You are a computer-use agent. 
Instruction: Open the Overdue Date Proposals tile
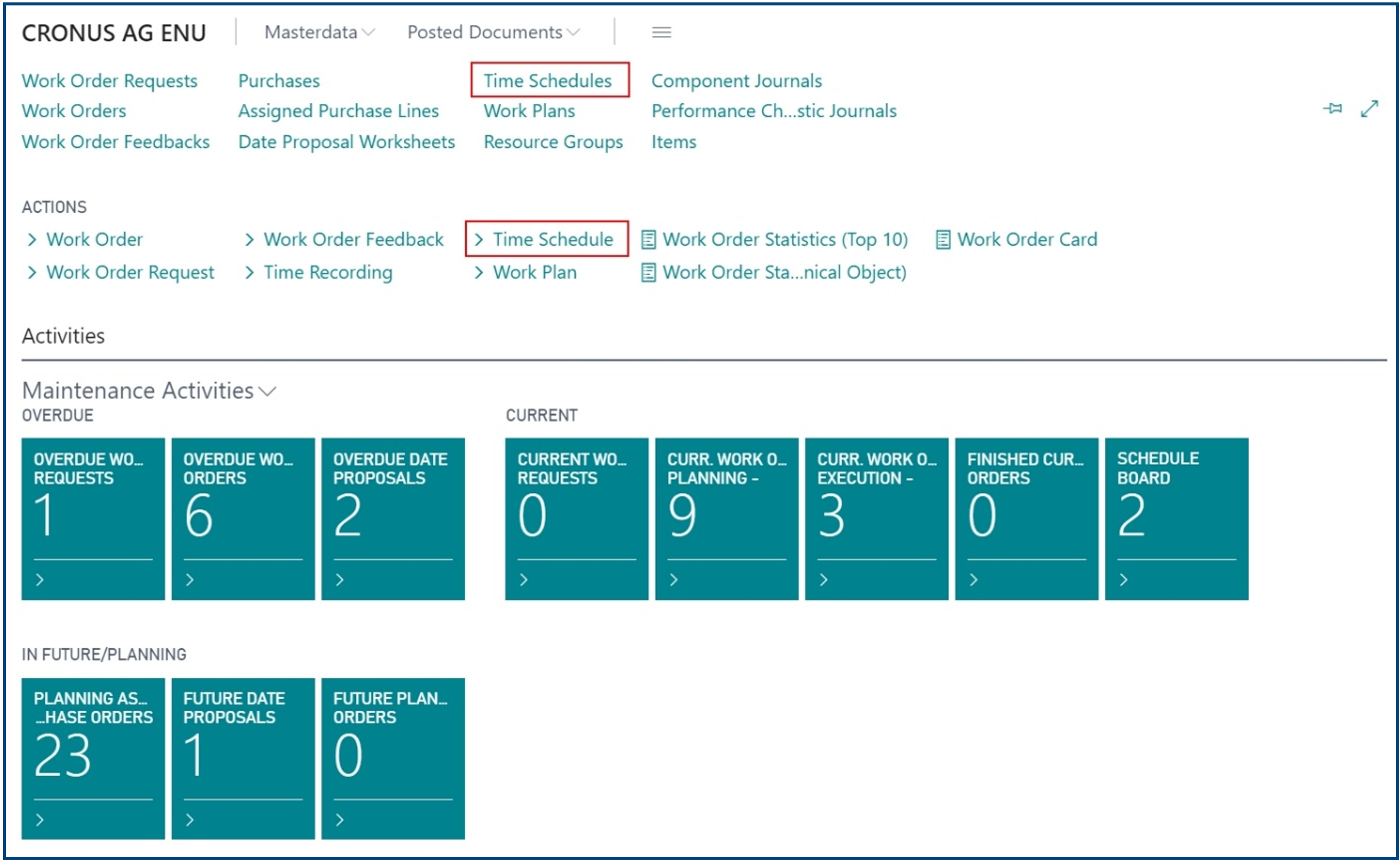tap(393, 519)
